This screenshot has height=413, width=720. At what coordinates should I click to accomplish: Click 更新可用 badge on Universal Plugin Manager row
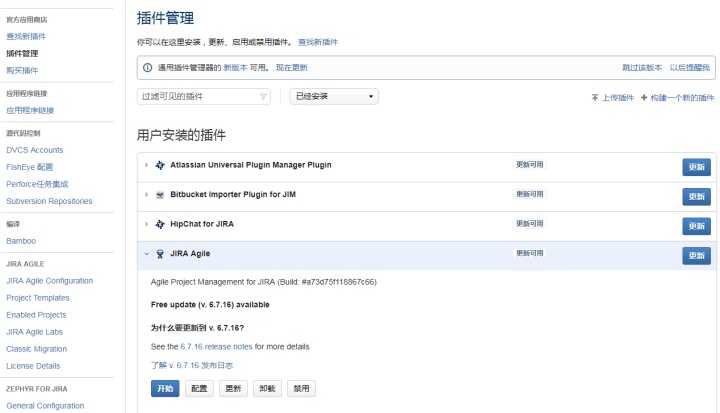(x=529, y=164)
